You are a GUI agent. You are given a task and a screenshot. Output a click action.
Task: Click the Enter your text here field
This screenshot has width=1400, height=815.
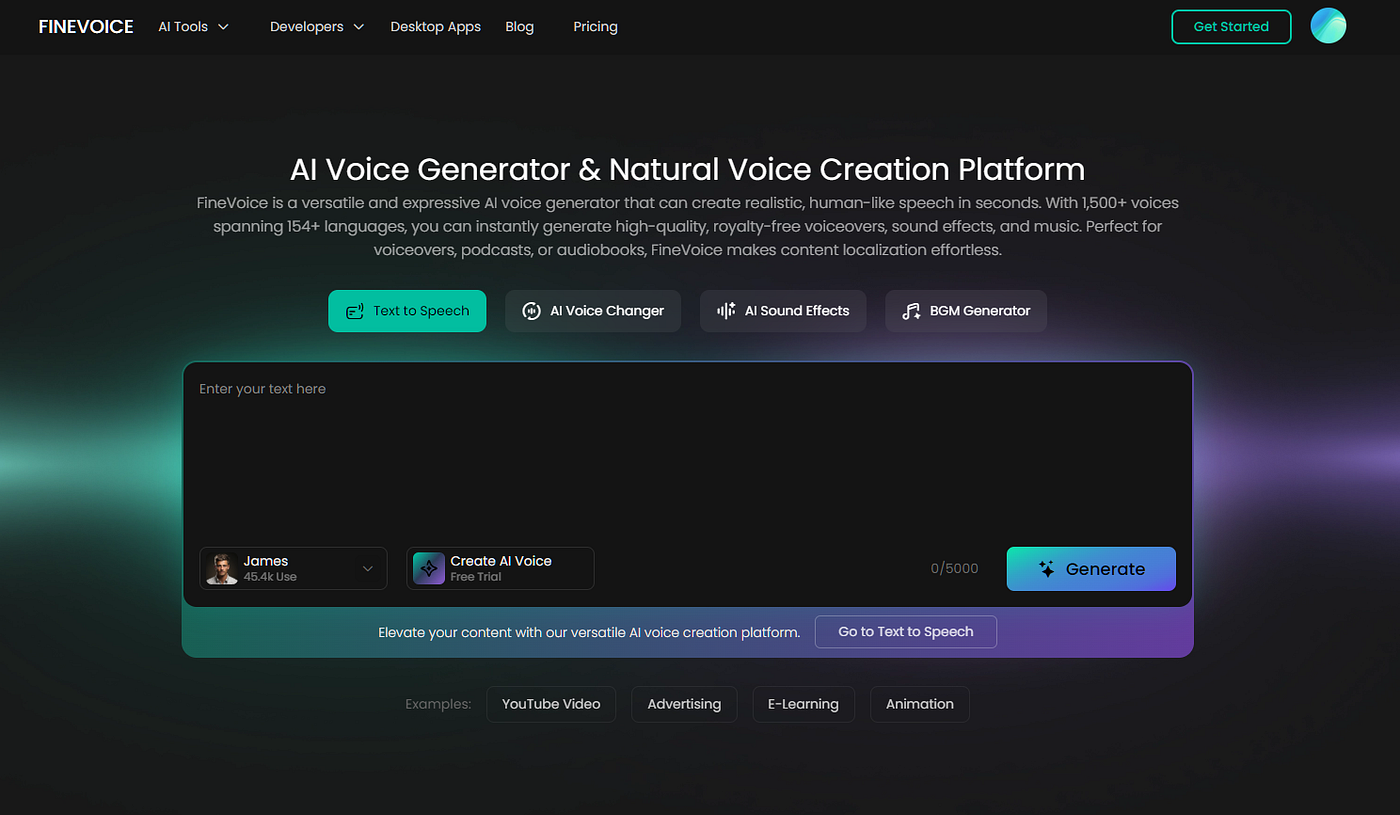(688, 455)
